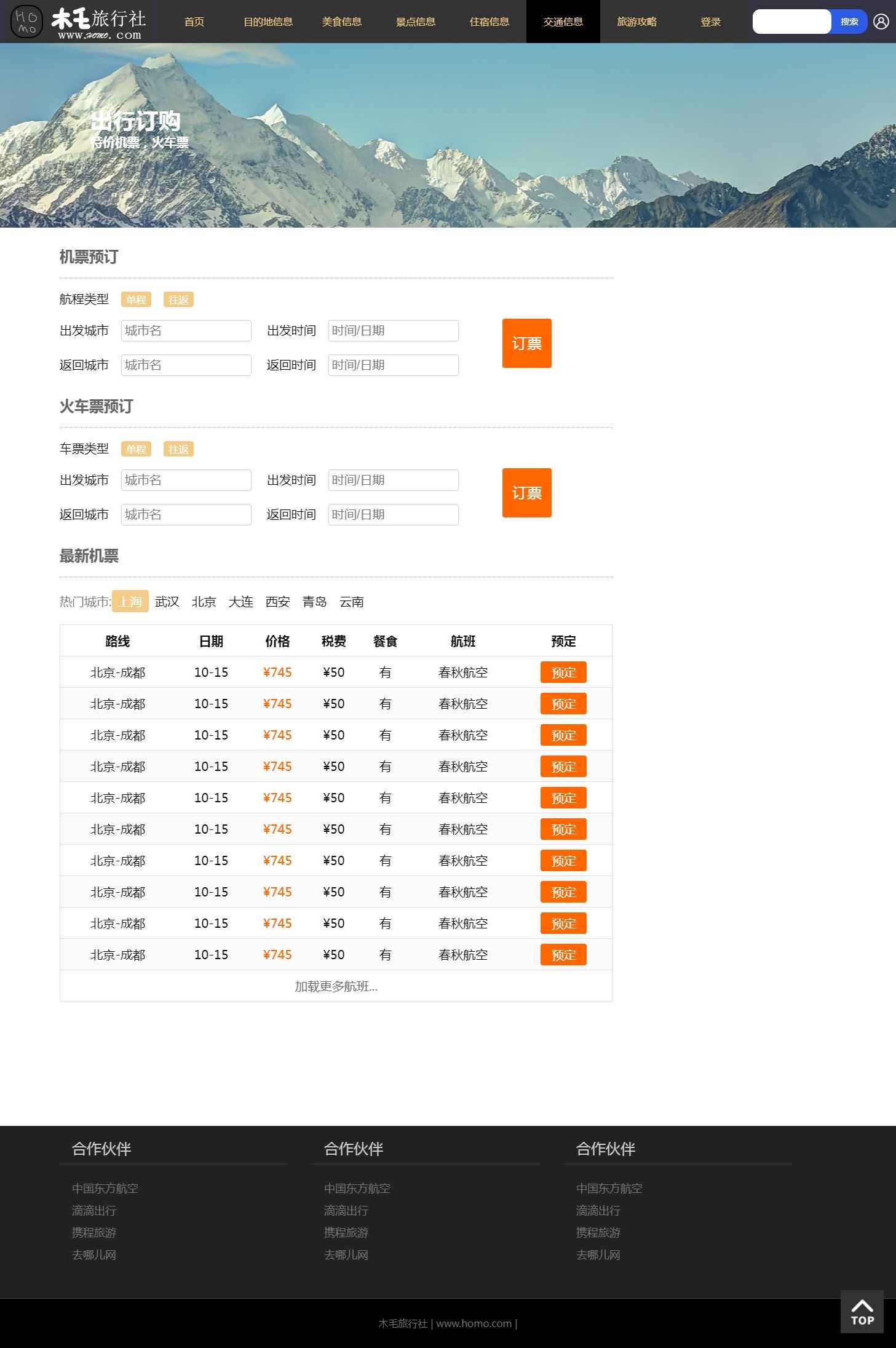Click the flight 出发城市 city input field
The height and width of the screenshot is (1348, 896).
186,330
